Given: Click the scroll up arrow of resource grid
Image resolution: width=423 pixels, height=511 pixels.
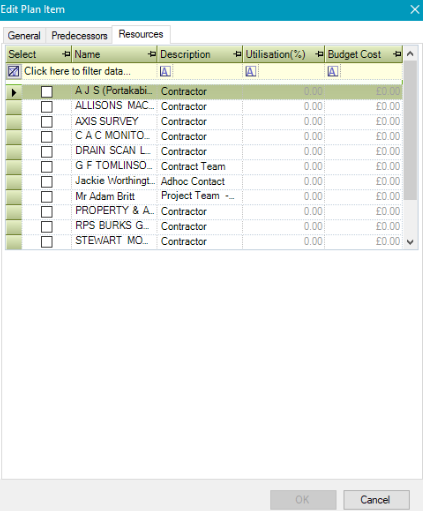Looking at the screenshot, I should (410, 54).
